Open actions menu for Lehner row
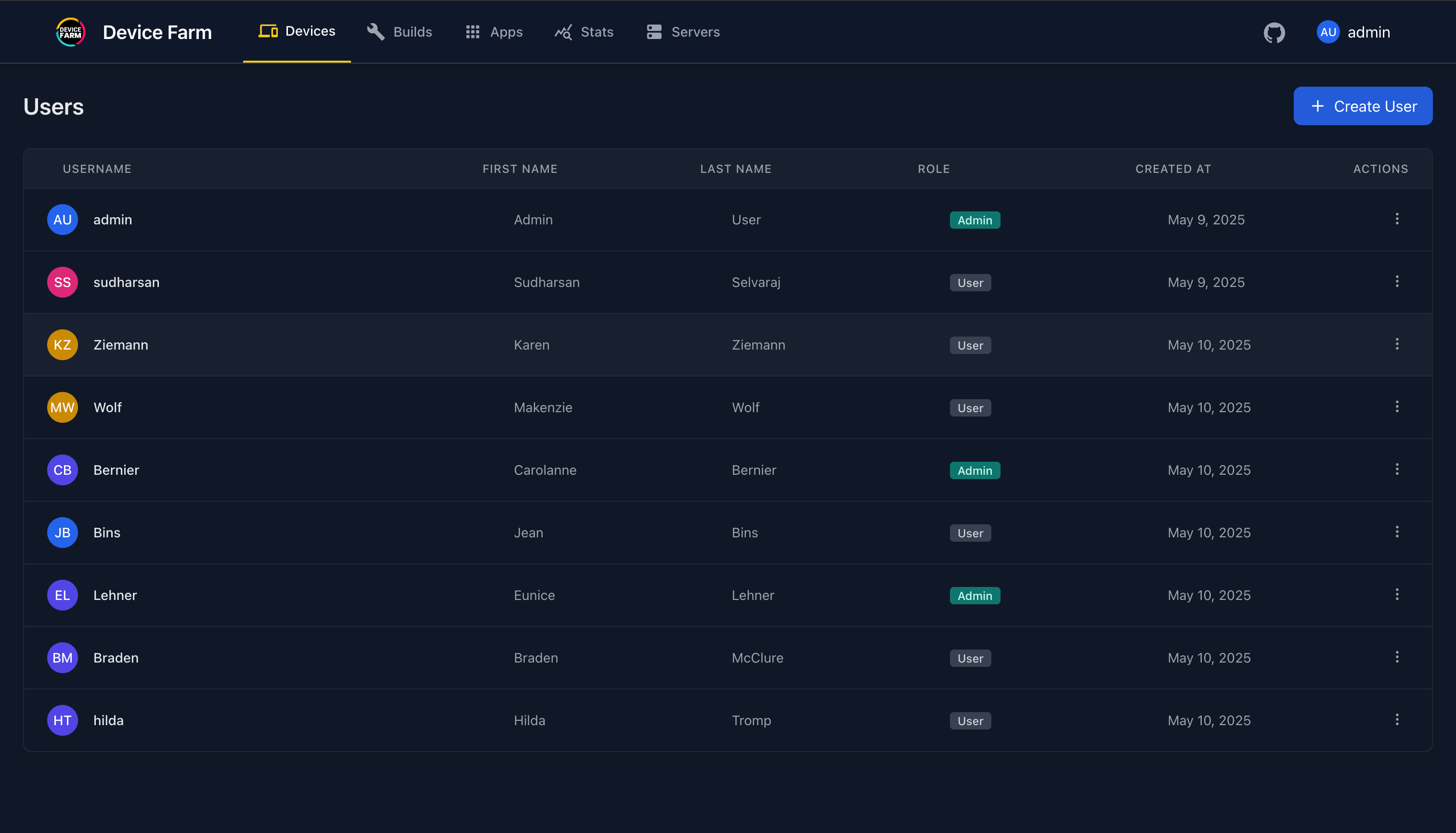 [1396, 595]
